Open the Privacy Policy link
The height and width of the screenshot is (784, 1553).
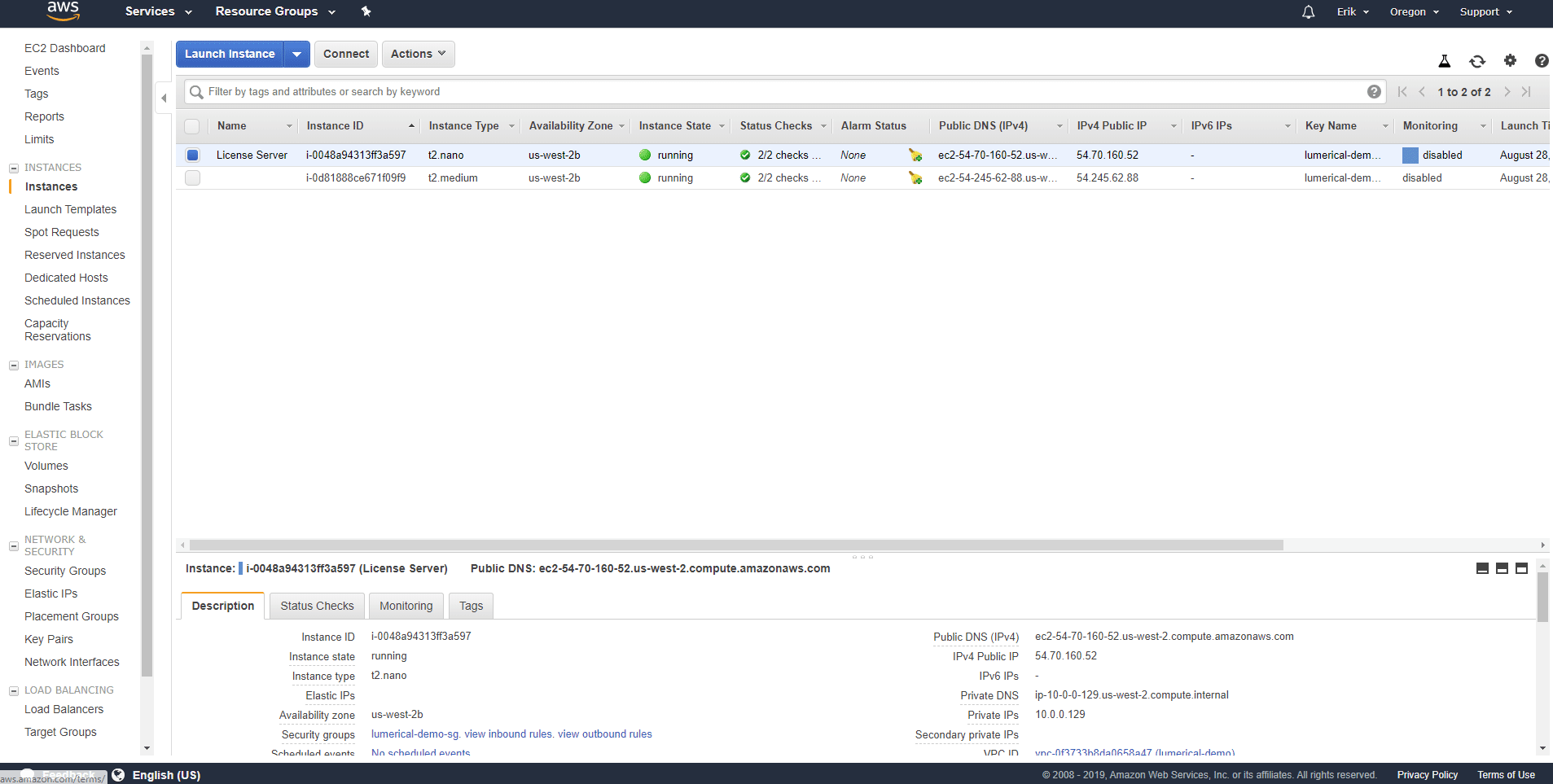(x=1427, y=775)
